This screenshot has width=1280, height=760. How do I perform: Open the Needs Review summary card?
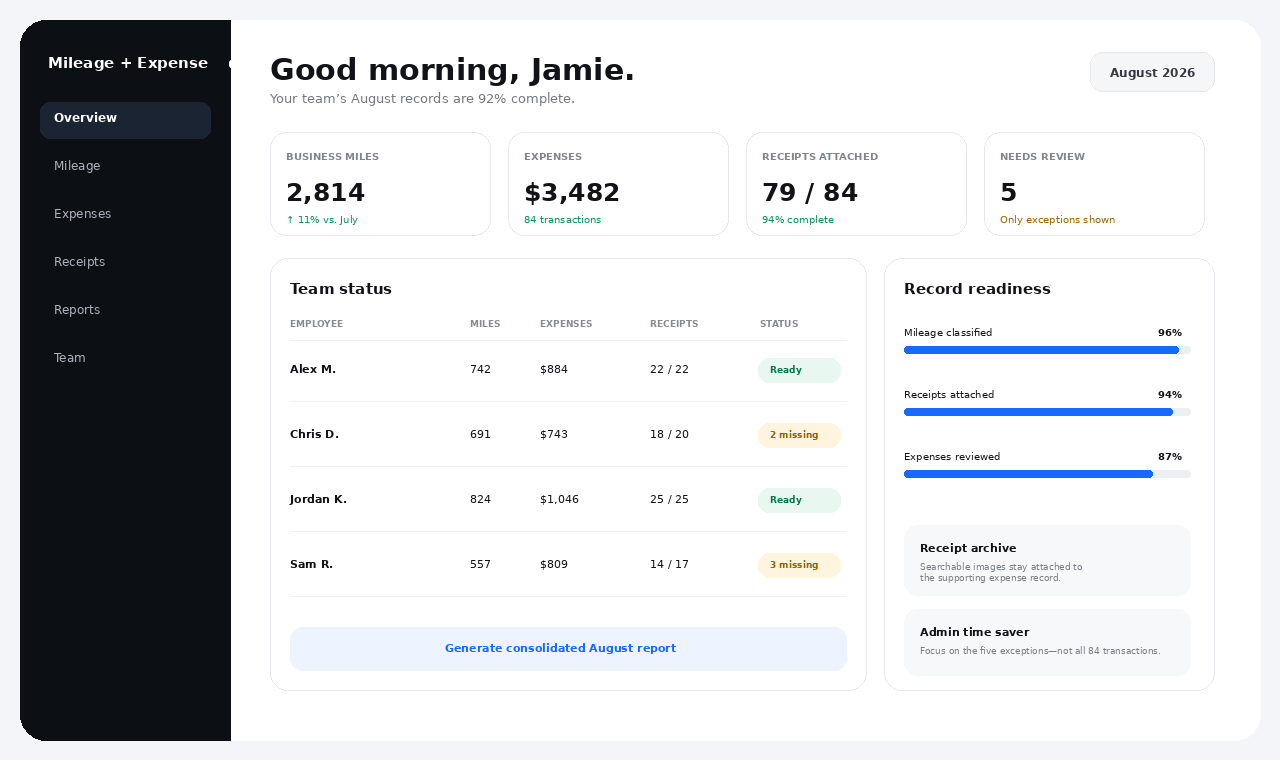coord(1094,184)
